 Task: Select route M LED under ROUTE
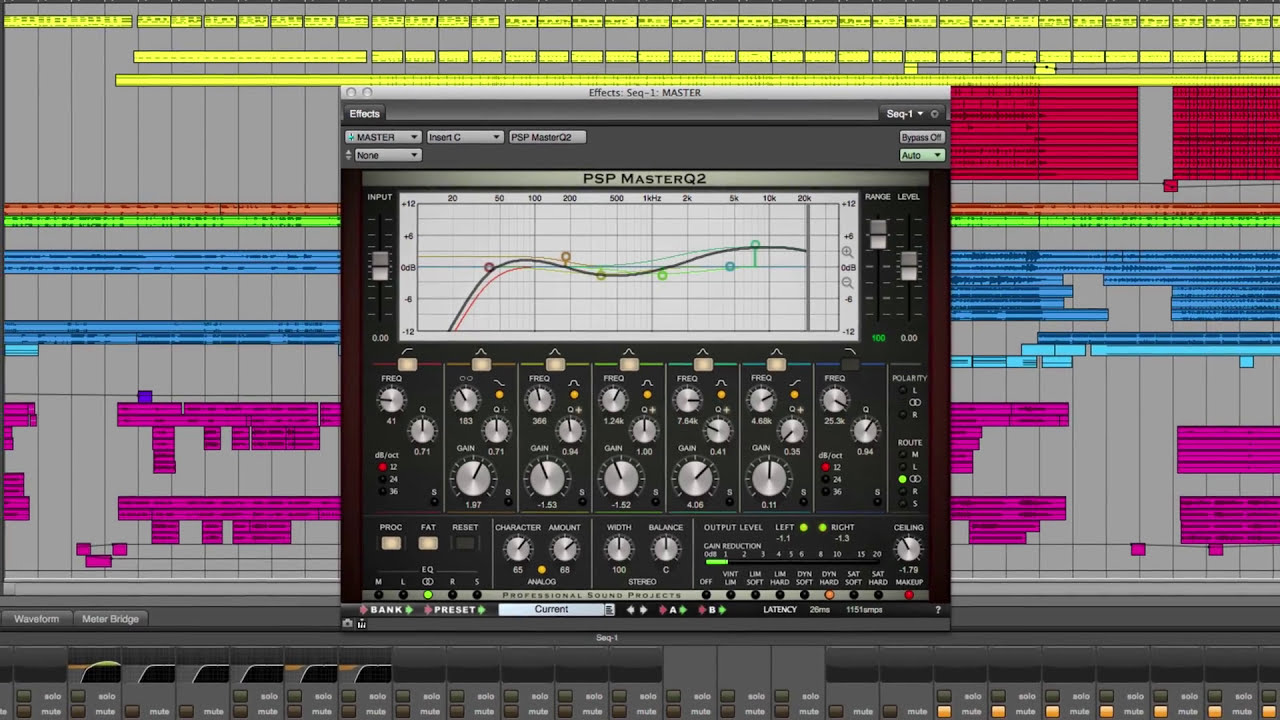902,455
